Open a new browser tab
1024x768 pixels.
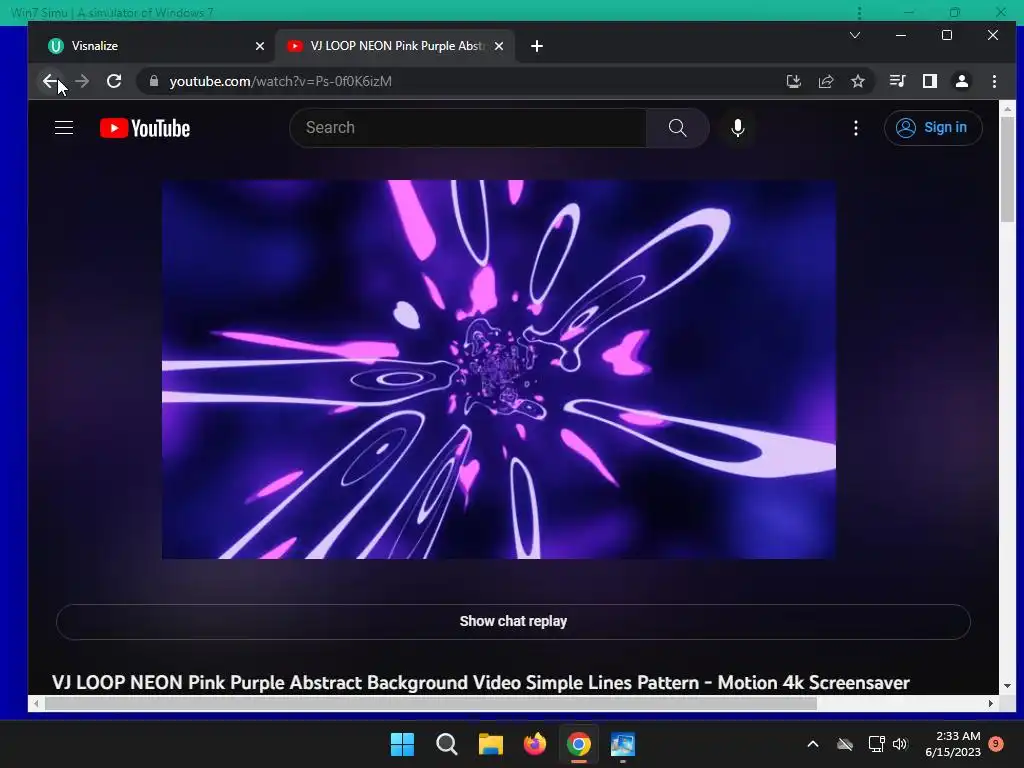pos(537,46)
